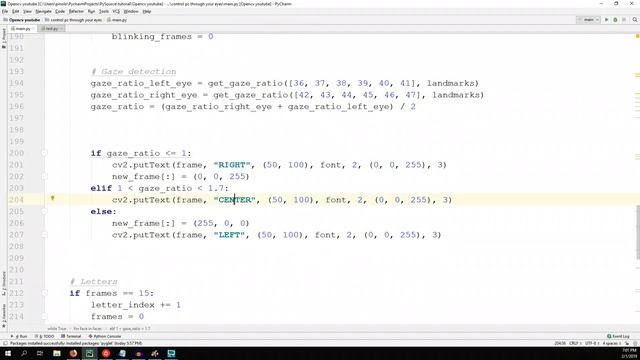Click the inspection status indicator above the scrollbar
The image size is (640, 360).
[x=637, y=36]
